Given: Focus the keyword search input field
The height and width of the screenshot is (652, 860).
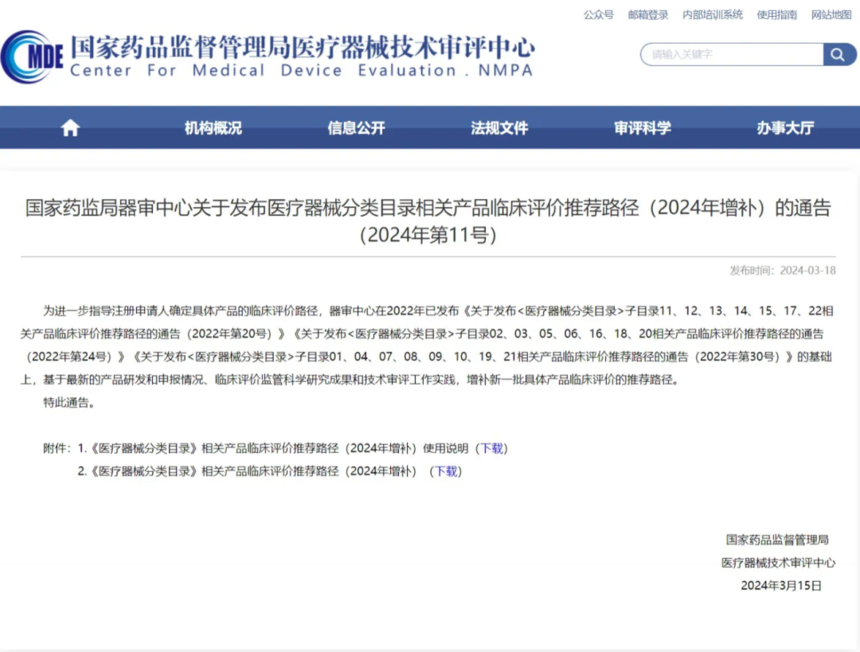Looking at the screenshot, I should pyautogui.click(x=732, y=54).
